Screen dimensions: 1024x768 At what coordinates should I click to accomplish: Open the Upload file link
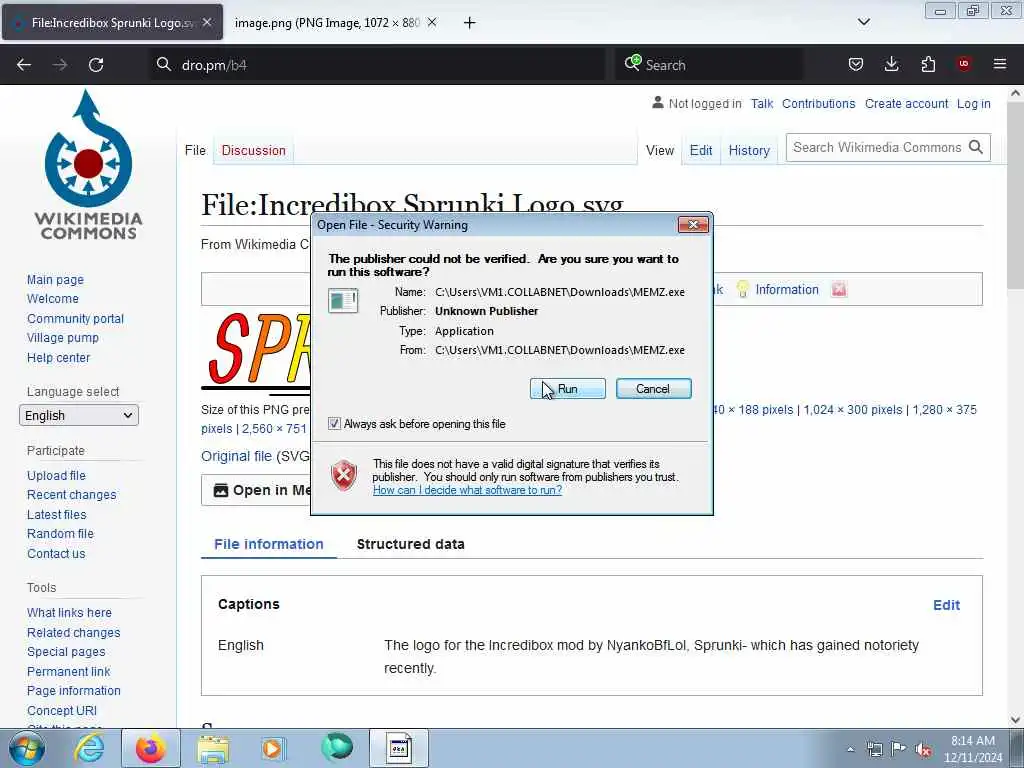click(56, 475)
